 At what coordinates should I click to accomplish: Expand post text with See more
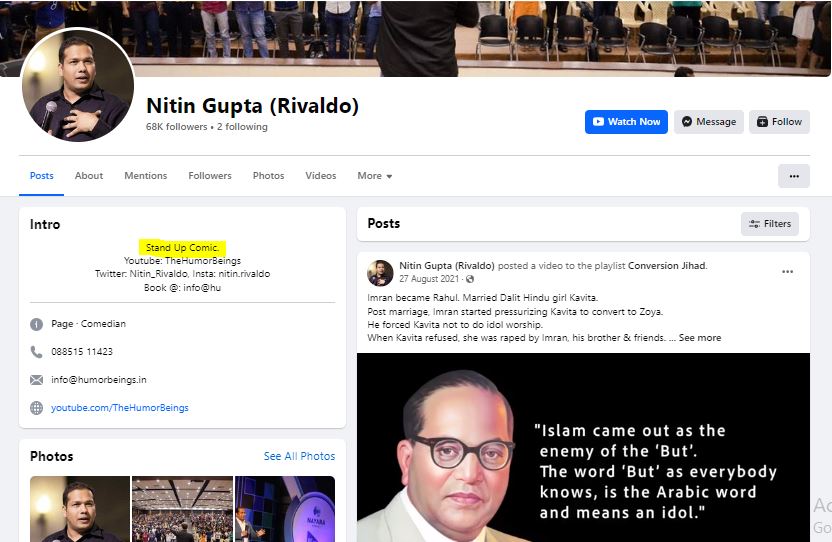tap(700, 338)
